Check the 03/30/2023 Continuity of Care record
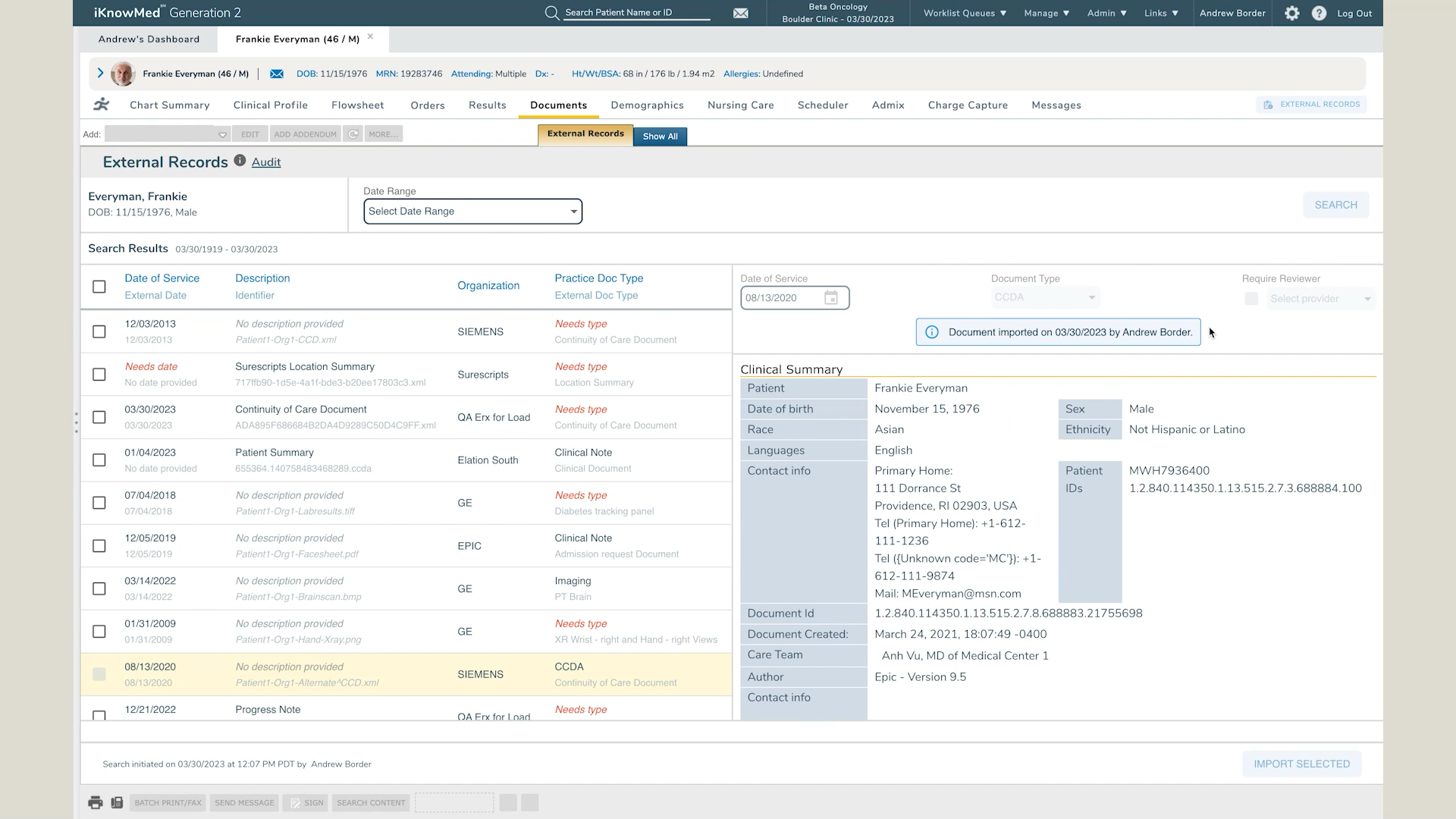 99,417
